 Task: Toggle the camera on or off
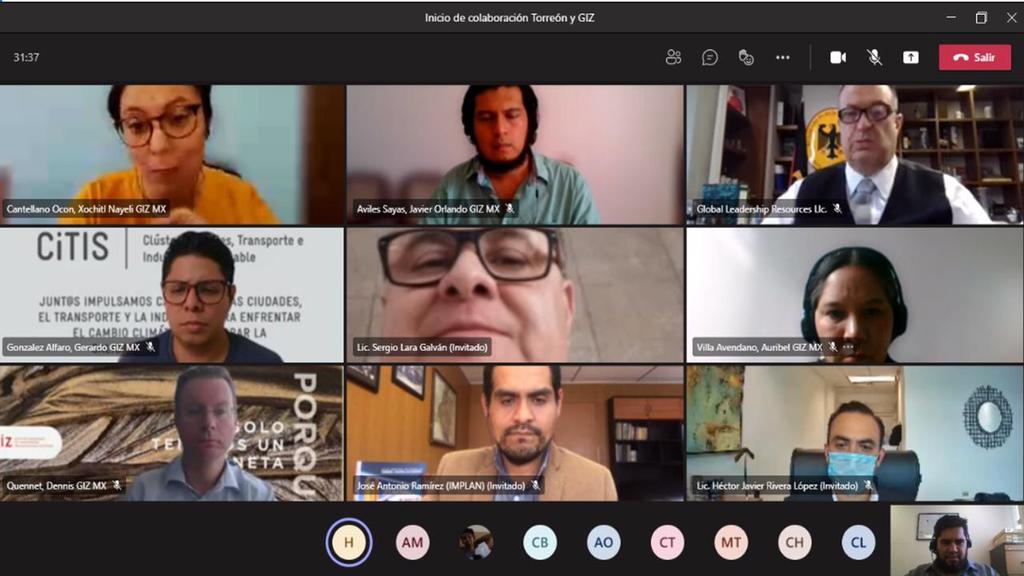(838, 57)
